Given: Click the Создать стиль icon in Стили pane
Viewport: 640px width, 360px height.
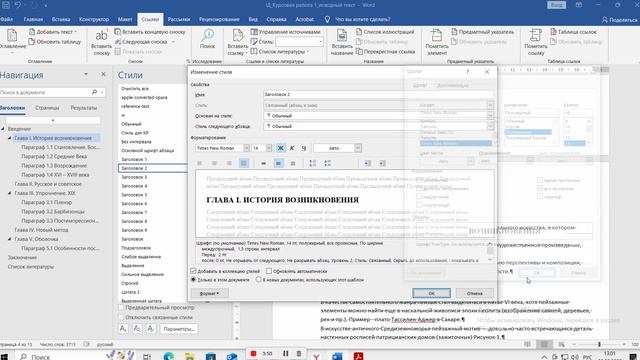Looking at the screenshot, I should click(123, 329).
